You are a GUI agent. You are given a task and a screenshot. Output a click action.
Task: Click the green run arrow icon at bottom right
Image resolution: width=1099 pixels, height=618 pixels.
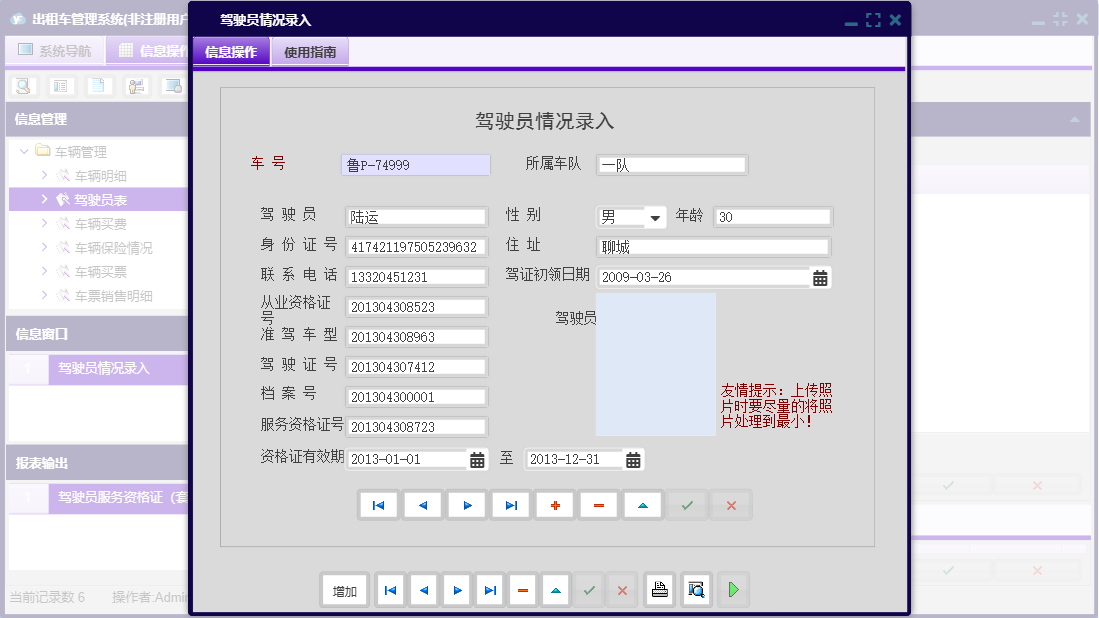tap(733, 590)
